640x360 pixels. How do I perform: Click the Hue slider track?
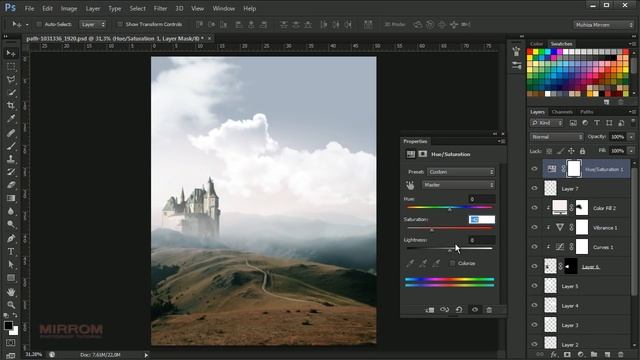pos(449,207)
